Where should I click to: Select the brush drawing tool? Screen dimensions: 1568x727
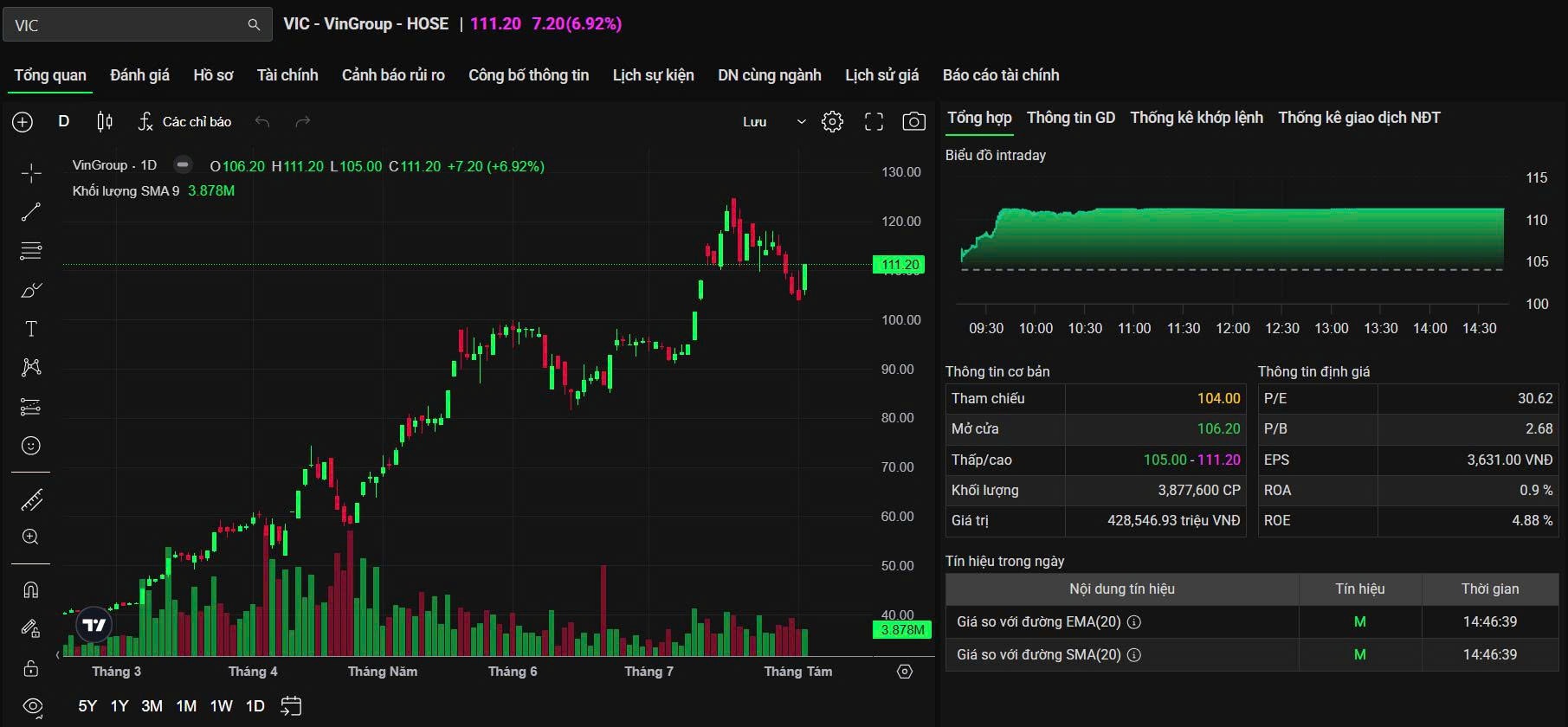(31, 290)
